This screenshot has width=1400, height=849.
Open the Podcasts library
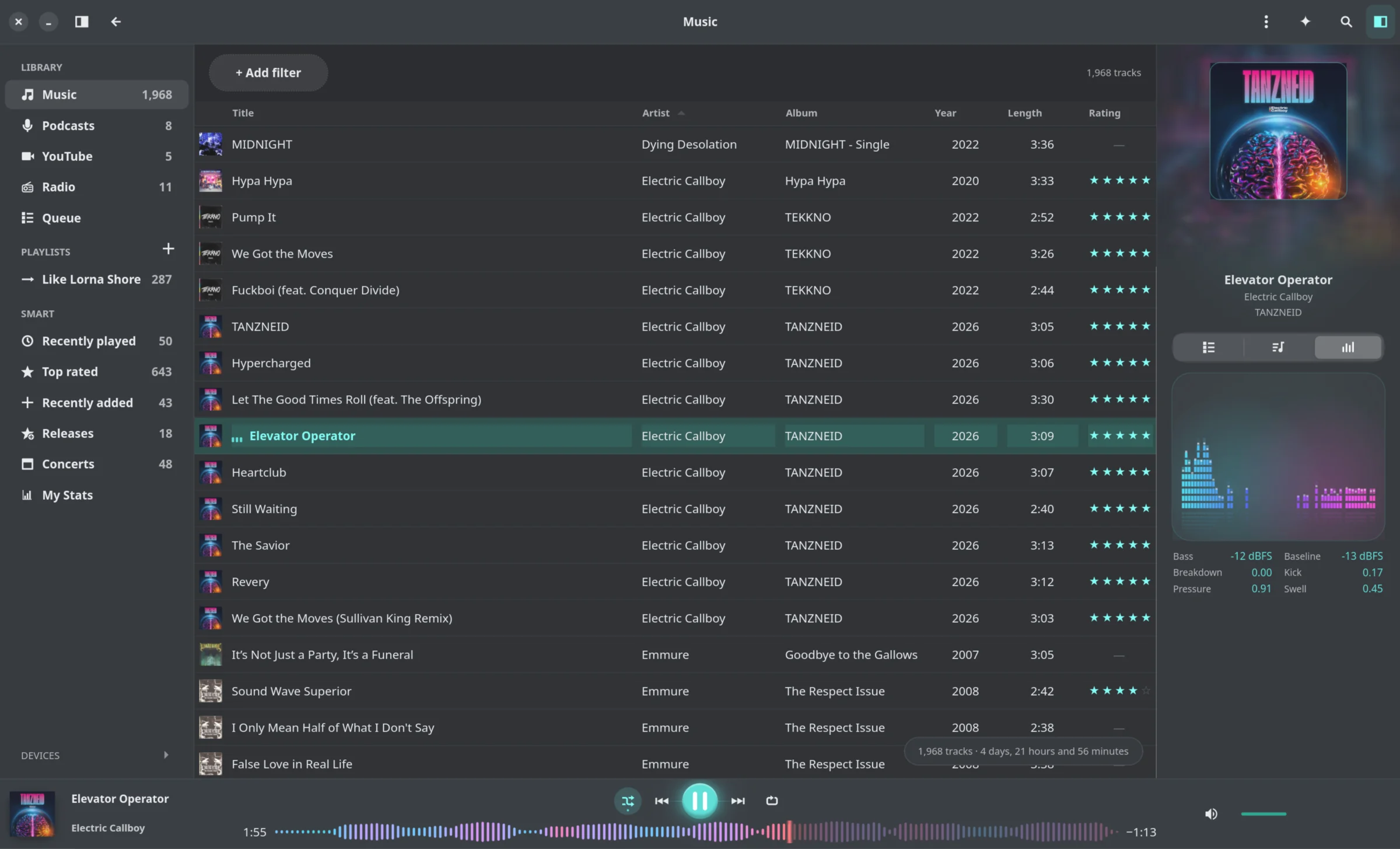click(x=97, y=125)
